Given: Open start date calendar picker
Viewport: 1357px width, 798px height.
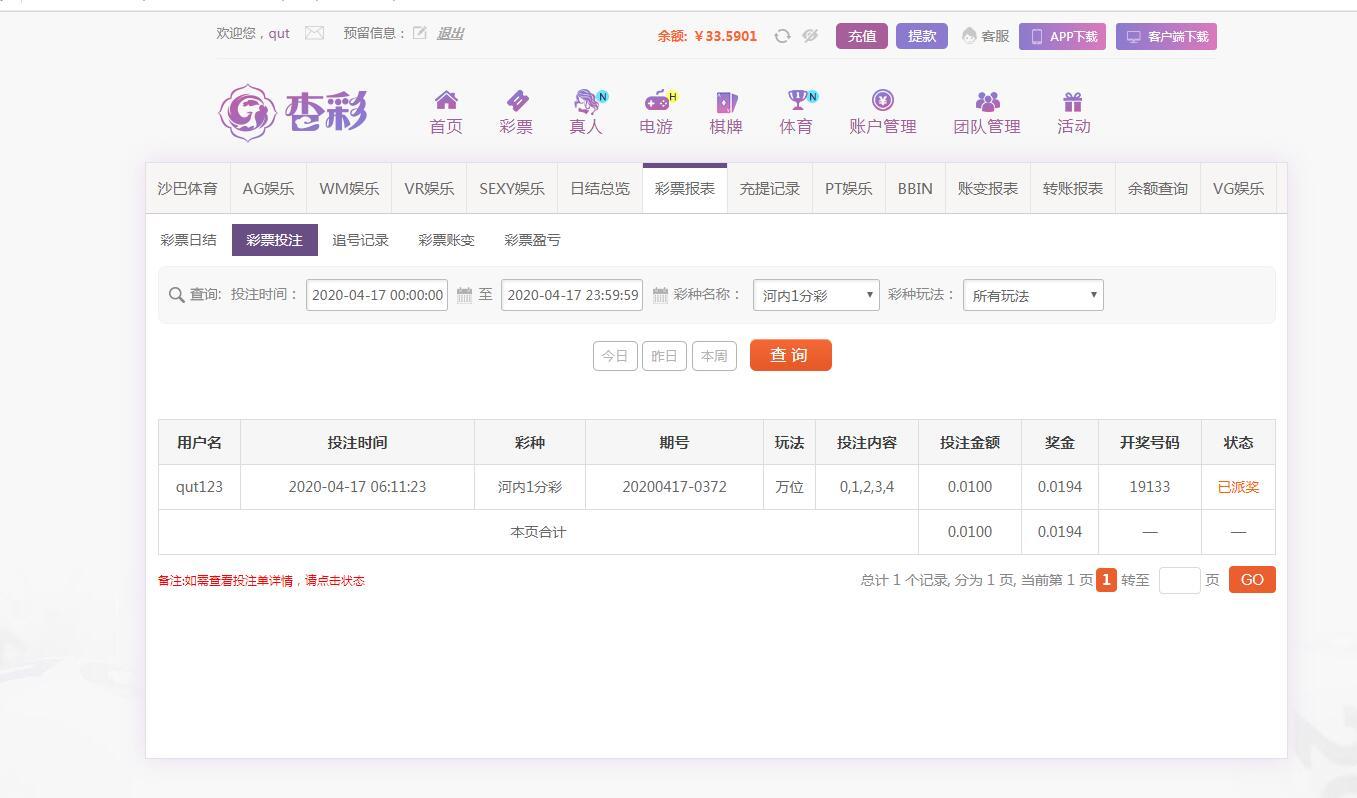Looking at the screenshot, I should [464, 295].
